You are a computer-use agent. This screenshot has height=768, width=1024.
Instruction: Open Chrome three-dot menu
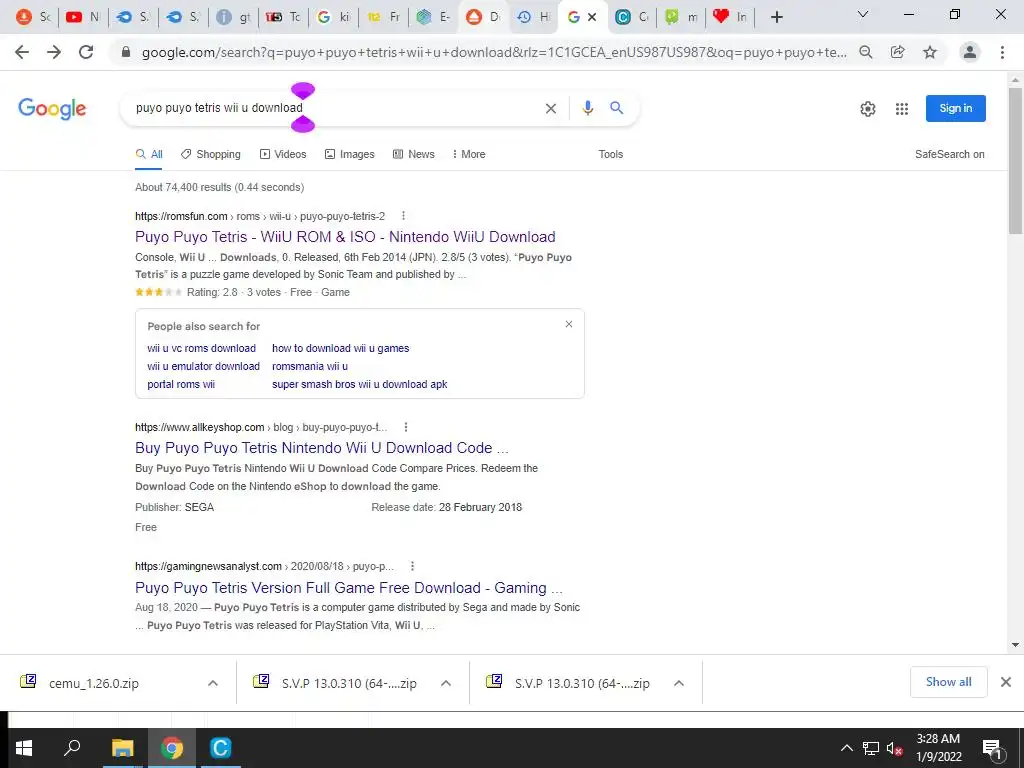tap(1002, 52)
